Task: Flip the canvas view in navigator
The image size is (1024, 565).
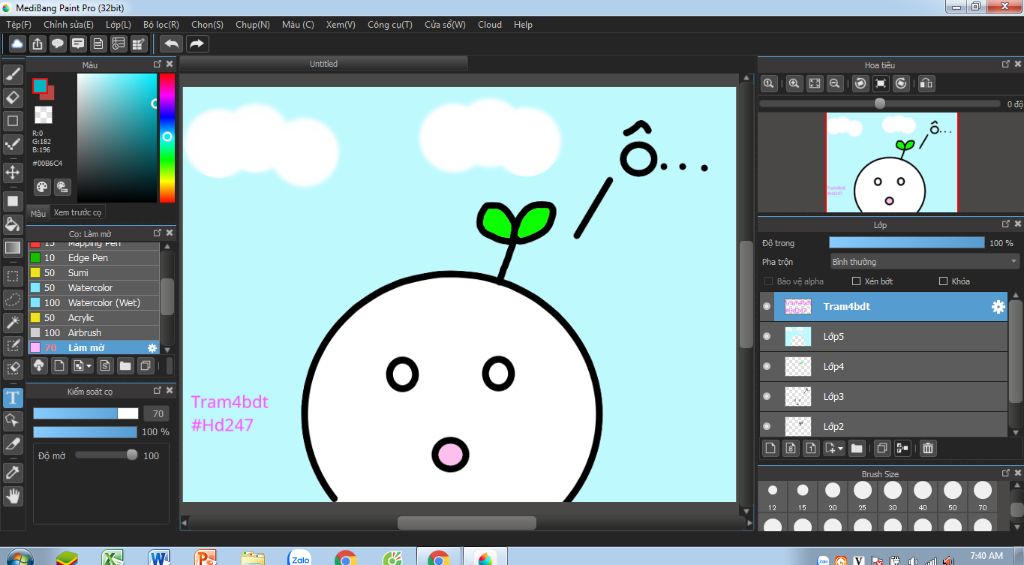Action: click(x=926, y=84)
